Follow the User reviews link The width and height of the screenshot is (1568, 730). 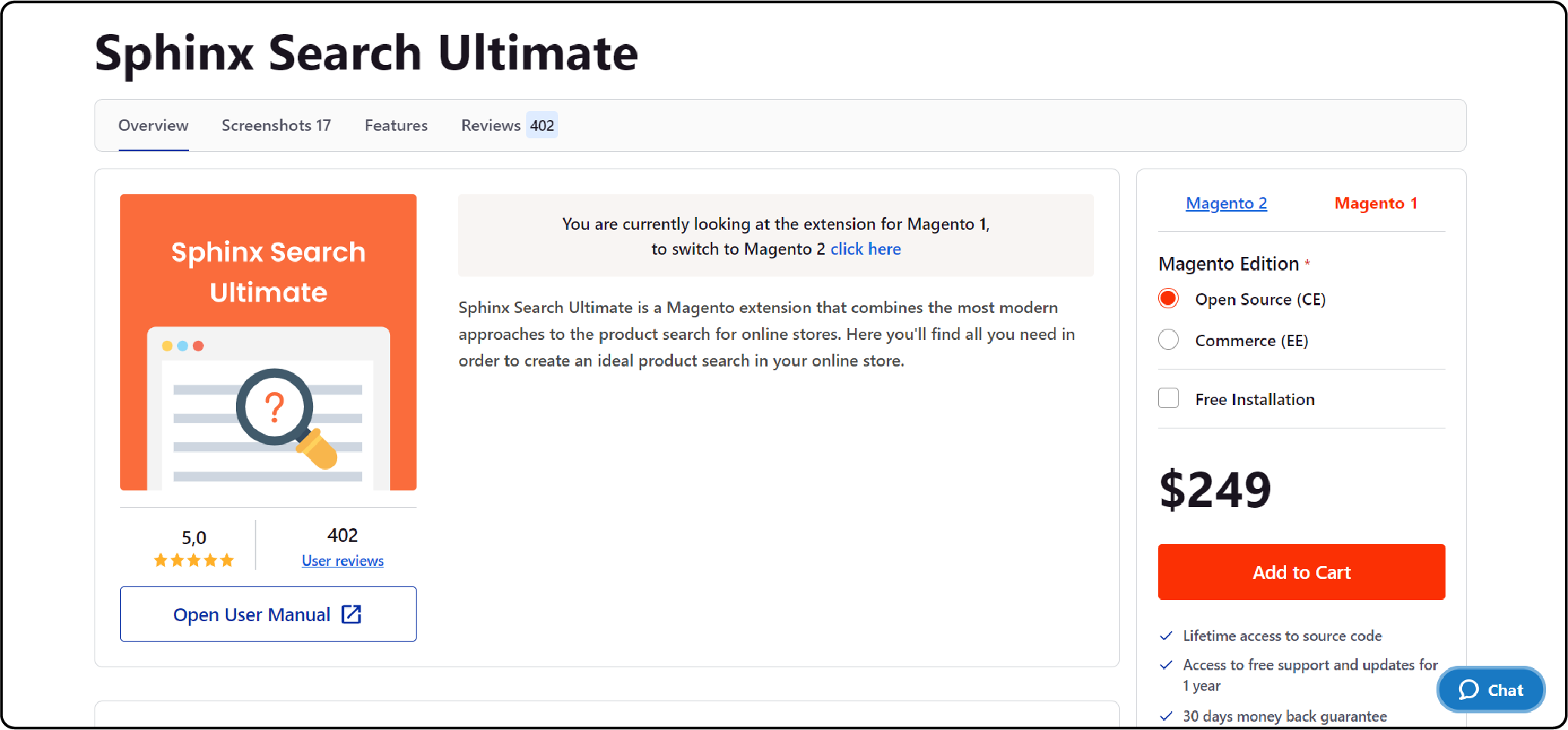coord(342,561)
